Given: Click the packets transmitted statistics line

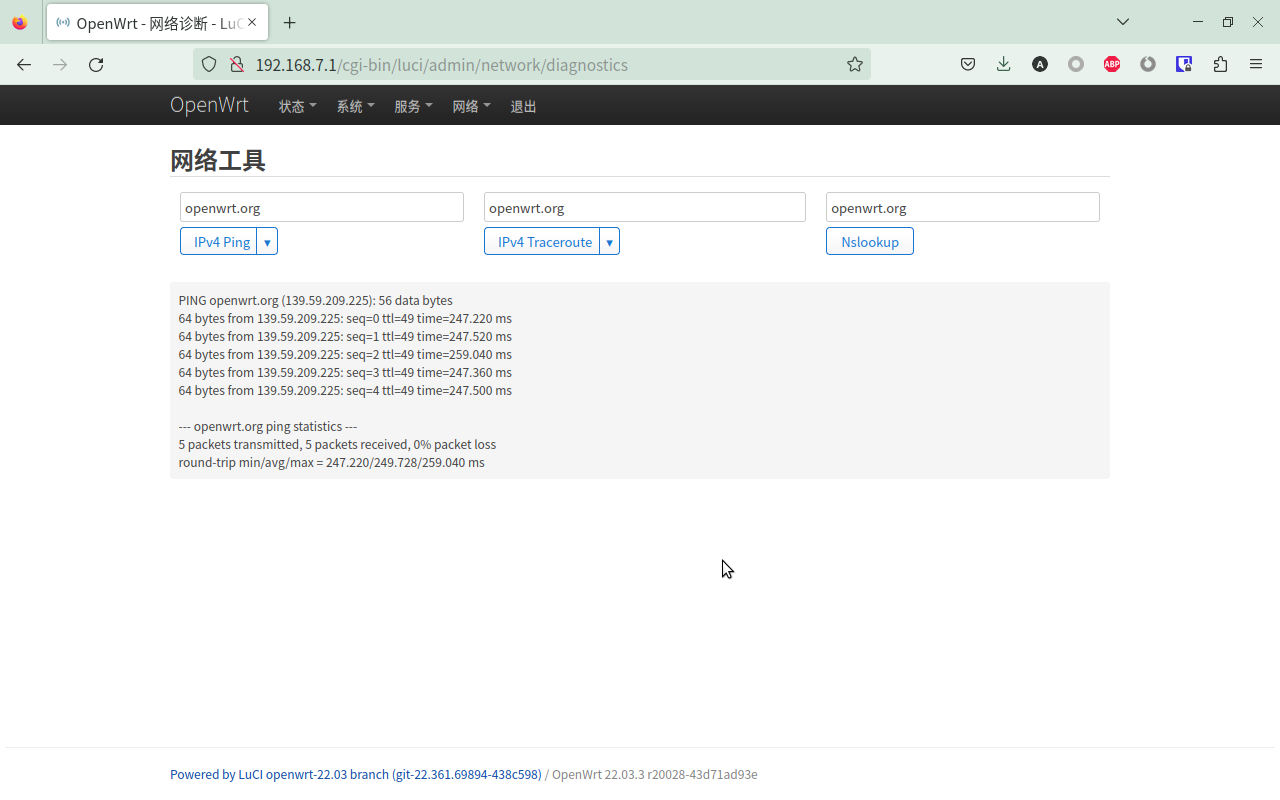Looking at the screenshot, I should click(337, 444).
